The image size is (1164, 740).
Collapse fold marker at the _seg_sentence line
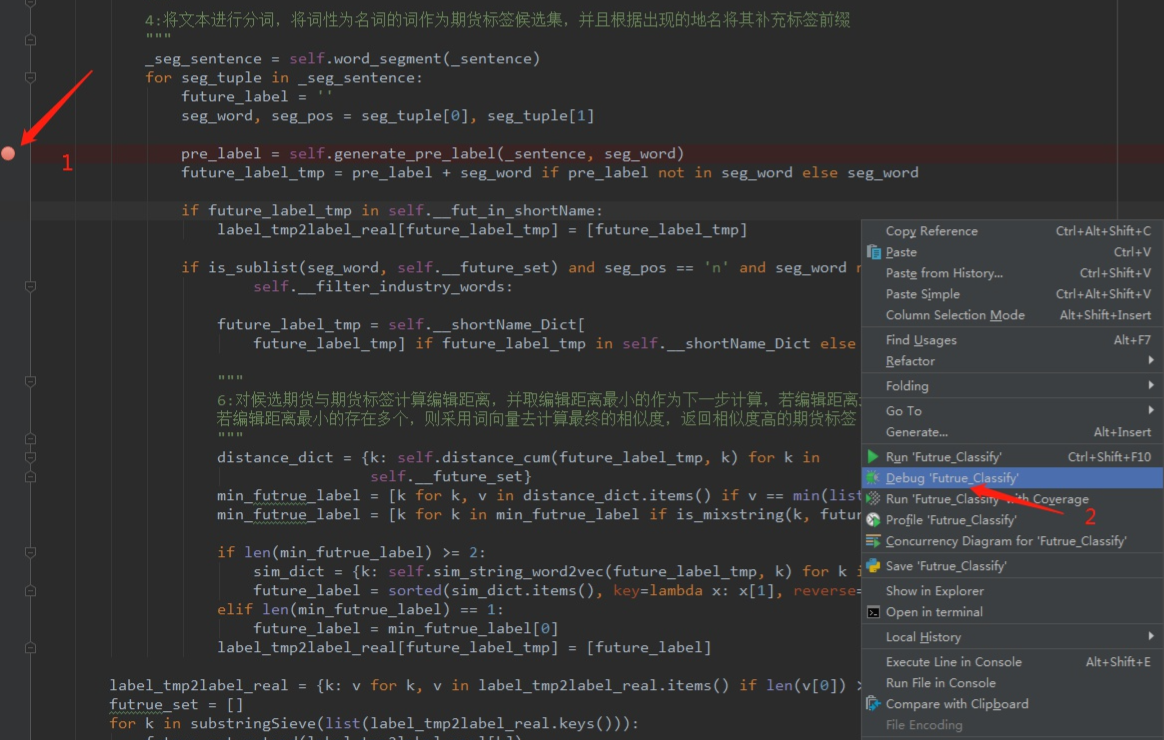coord(30,39)
